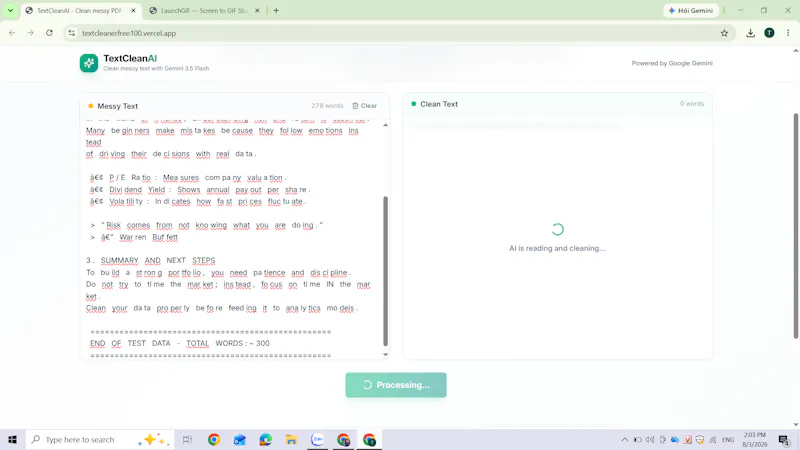This screenshot has width=800, height=450.
Task: Open the profile avatar menu
Action: tap(769, 33)
